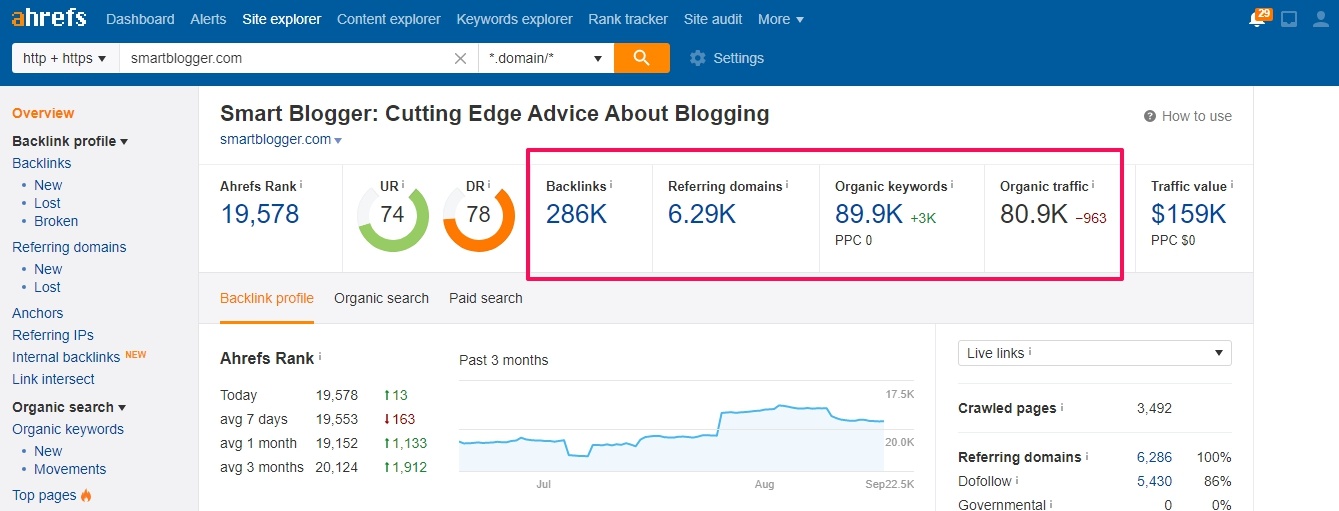
Task: Click the 5,430 dofollow count
Action: (x=1154, y=481)
